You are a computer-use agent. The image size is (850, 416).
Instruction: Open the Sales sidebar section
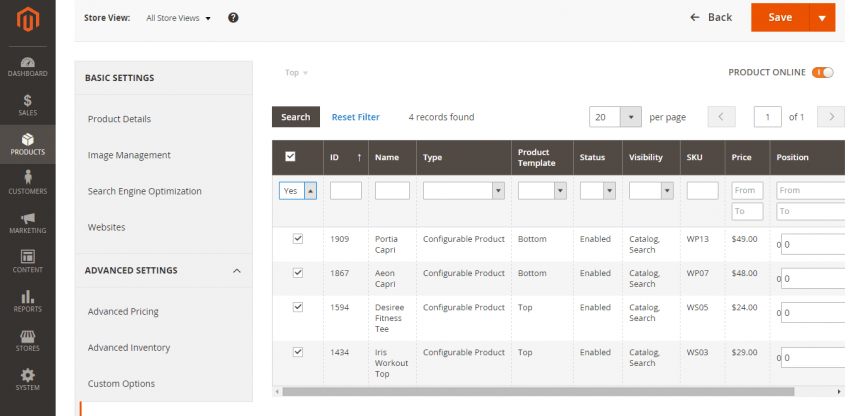tap(28, 105)
